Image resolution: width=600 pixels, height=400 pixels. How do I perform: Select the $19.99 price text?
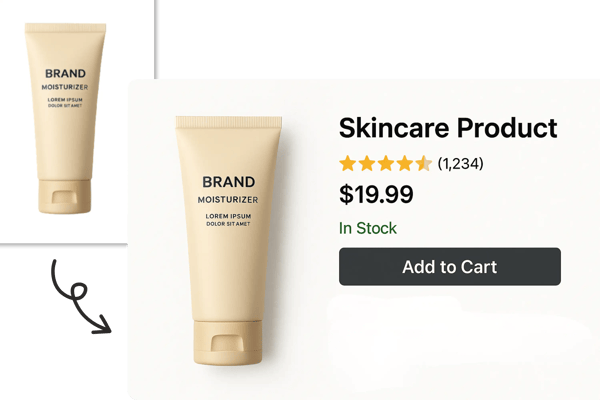[376, 194]
